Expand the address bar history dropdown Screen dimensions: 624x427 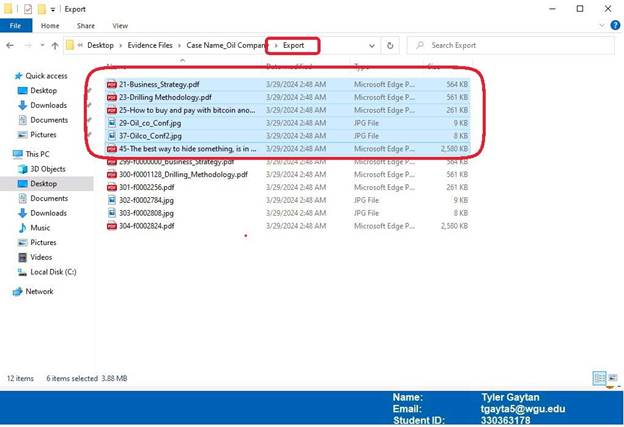(x=372, y=46)
